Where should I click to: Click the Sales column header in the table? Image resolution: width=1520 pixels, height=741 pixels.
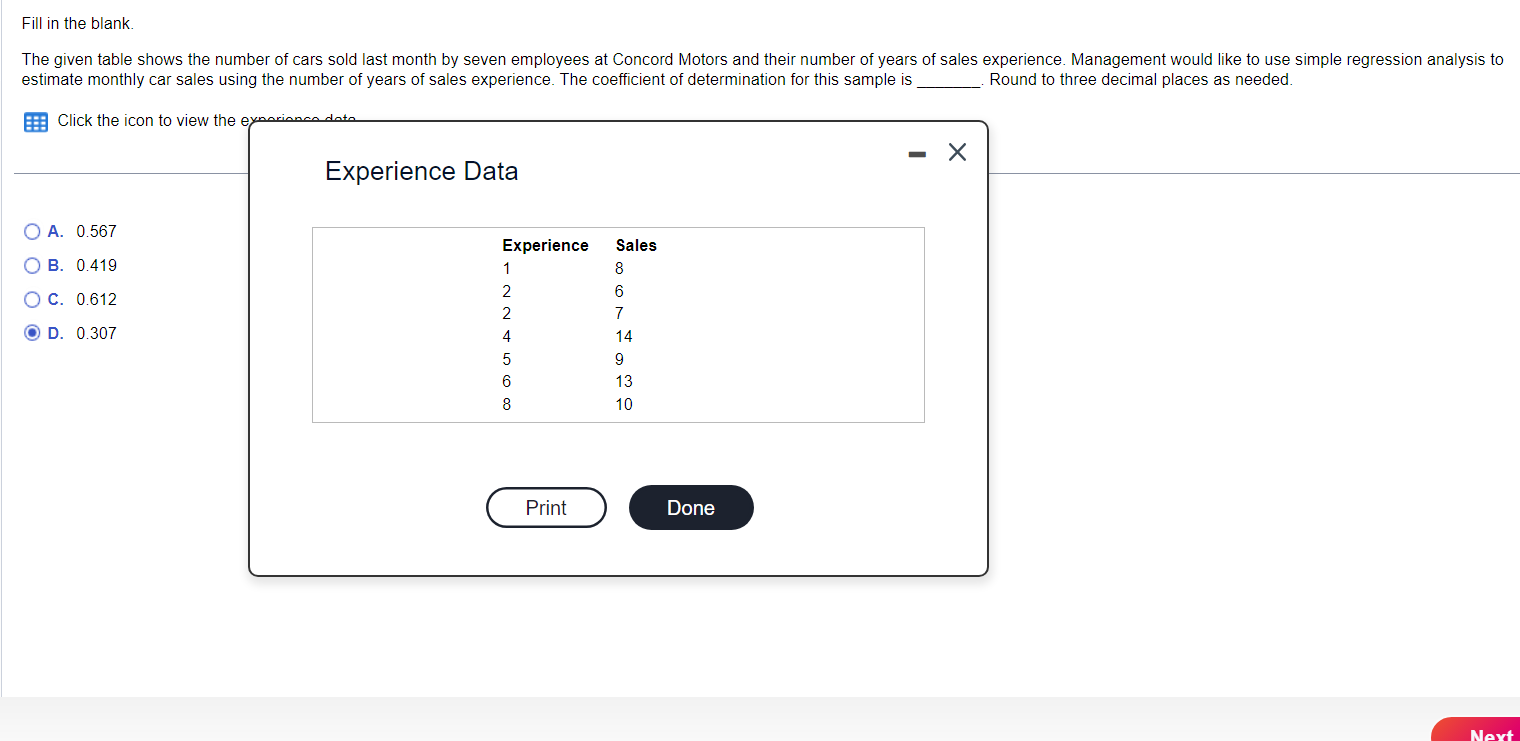636,245
